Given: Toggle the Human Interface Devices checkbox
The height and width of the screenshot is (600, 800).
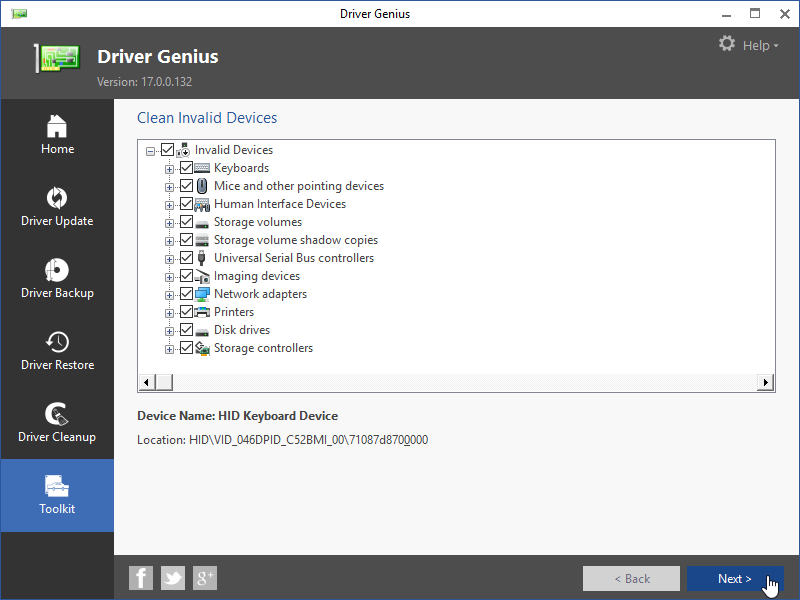Looking at the screenshot, I should (186, 204).
